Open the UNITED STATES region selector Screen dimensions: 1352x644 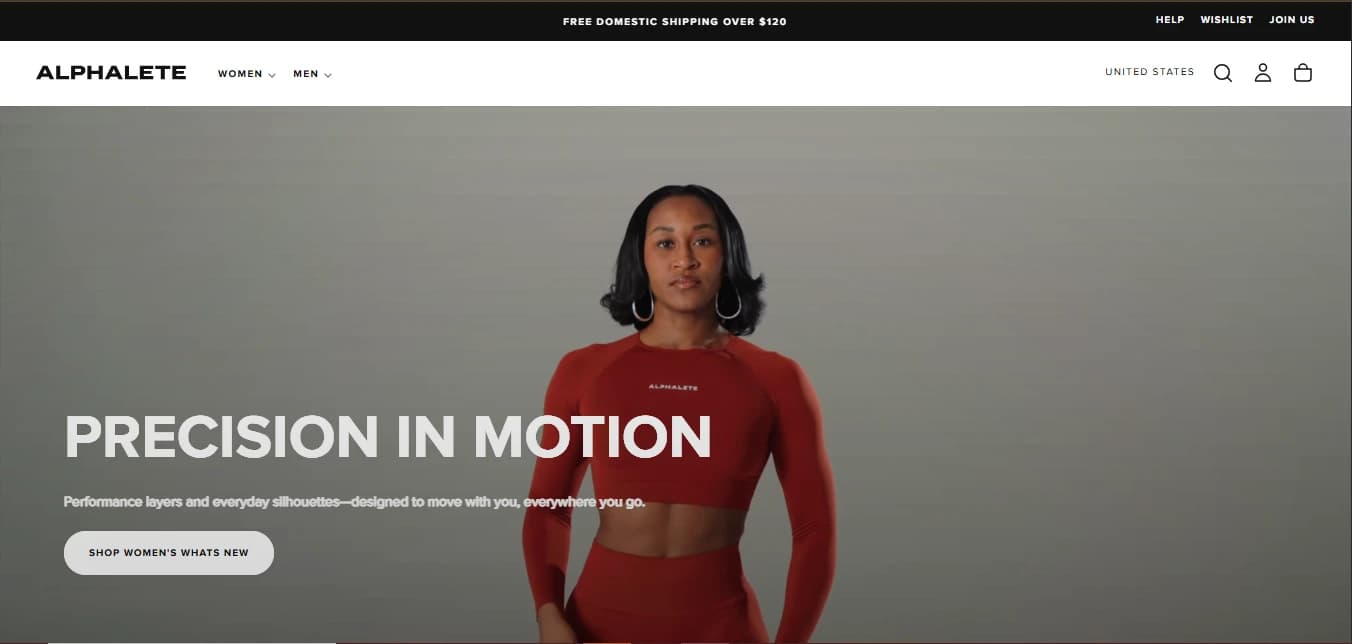point(1150,72)
